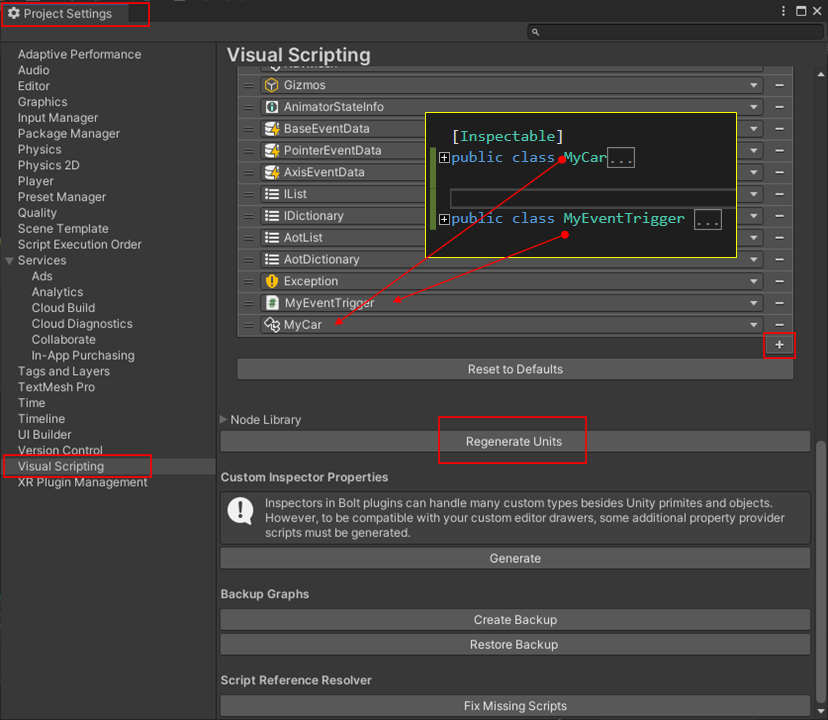Open the Audio settings category
This screenshot has width=828, height=720.
pos(33,70)
